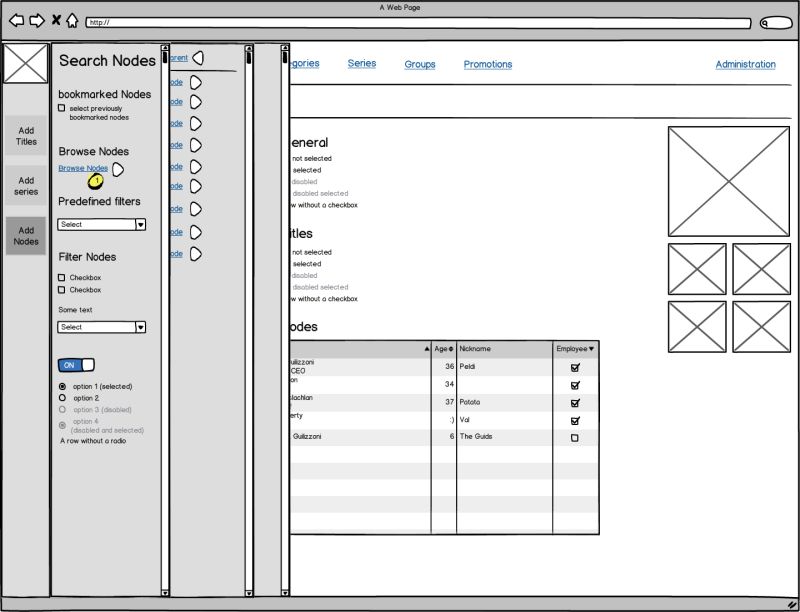Click the node list panel scrollbar down arrow
The height and width of the screenshot is (612, 800).
[x=249, y=593]
